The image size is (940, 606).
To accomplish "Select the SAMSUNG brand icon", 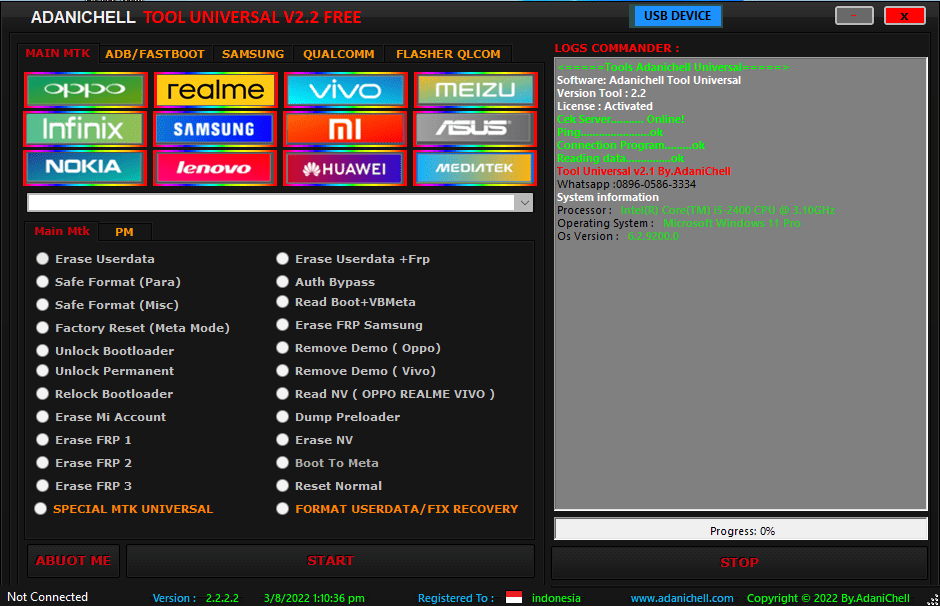I will pos(215,129).
